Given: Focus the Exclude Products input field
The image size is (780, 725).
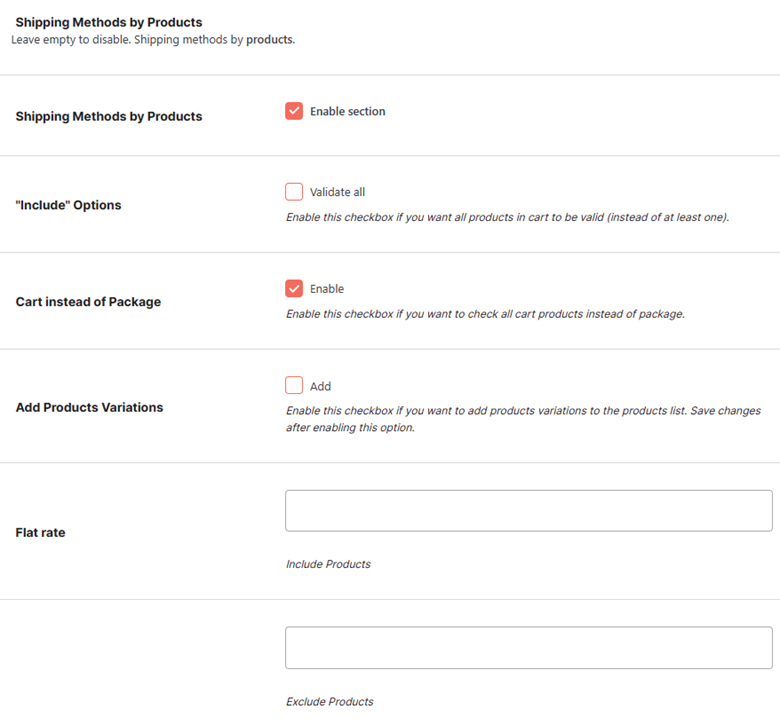Looking at the screenshot, I should (529, 647).
